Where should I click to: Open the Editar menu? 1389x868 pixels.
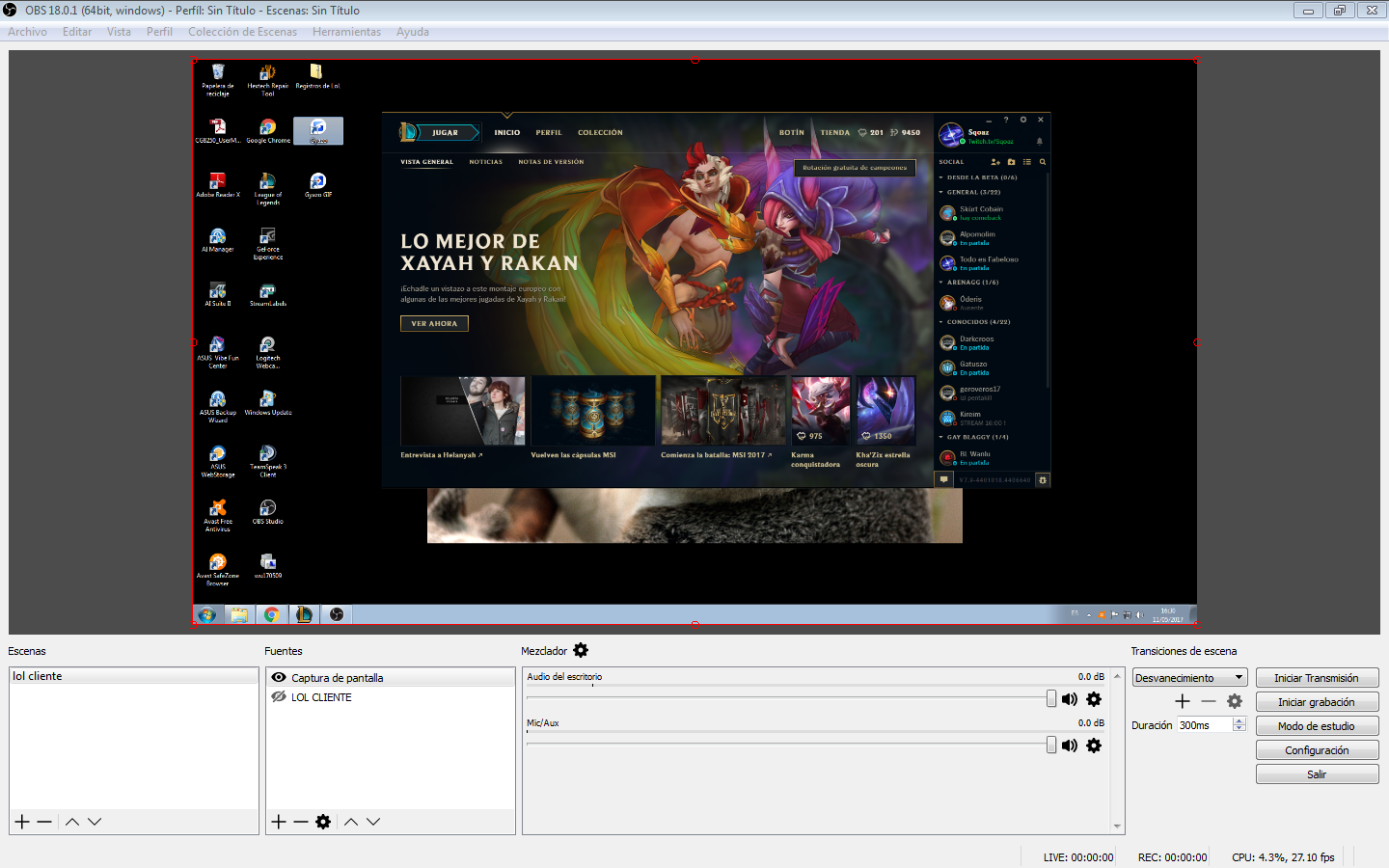click(77, 32)
